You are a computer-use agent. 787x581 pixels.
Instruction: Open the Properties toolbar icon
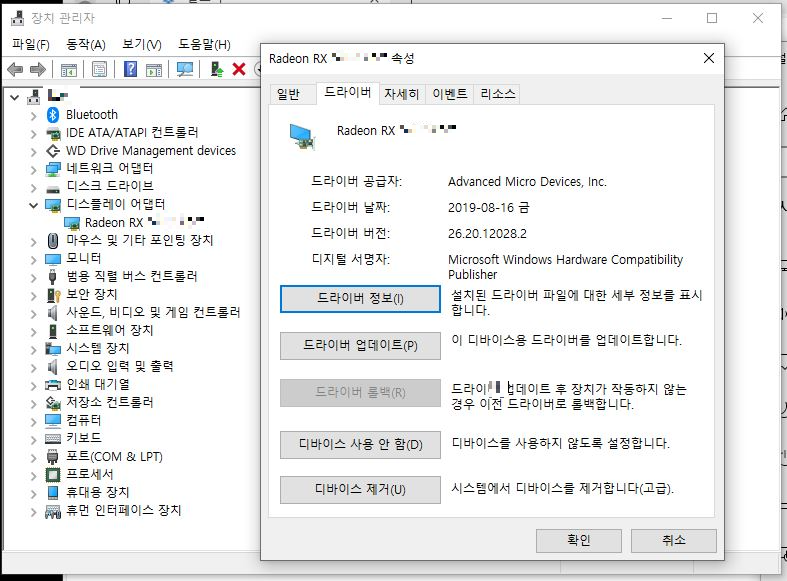tap(99, 69)
